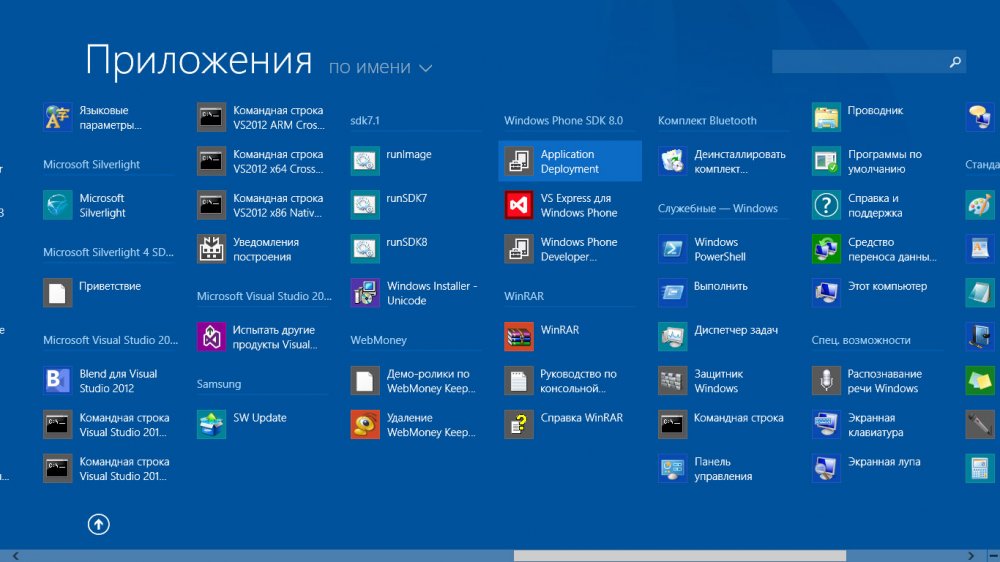Viewport: 1000px width, 562px height.
Task: Open the calculator icon at far right
Action: tap(980, 469)
